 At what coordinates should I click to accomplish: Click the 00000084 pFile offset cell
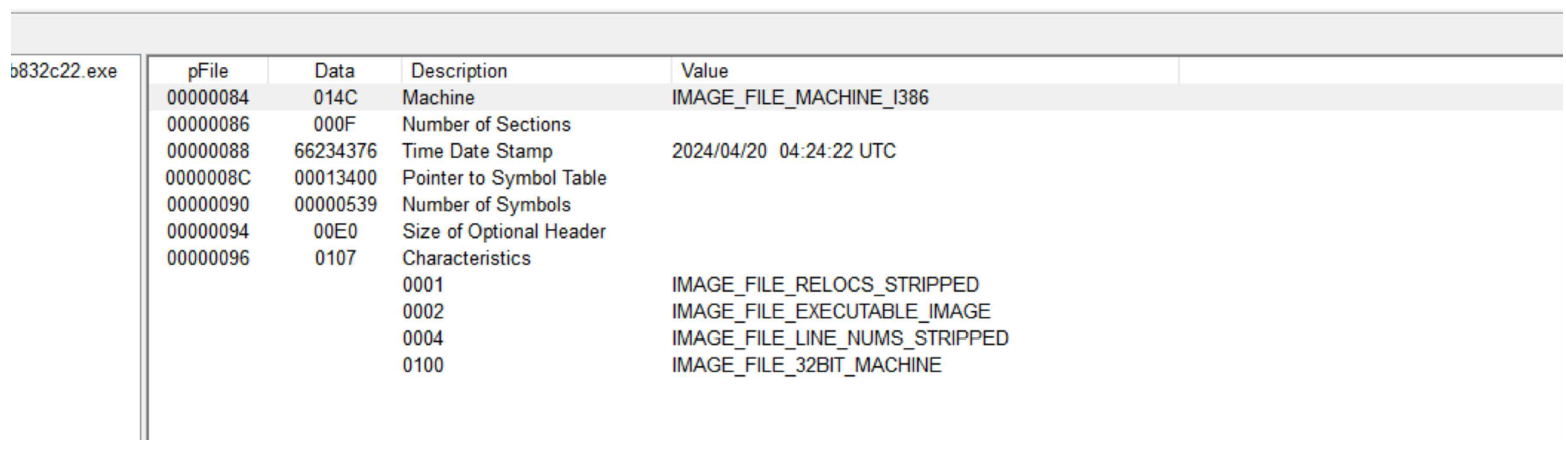click(x=211, y=98)
